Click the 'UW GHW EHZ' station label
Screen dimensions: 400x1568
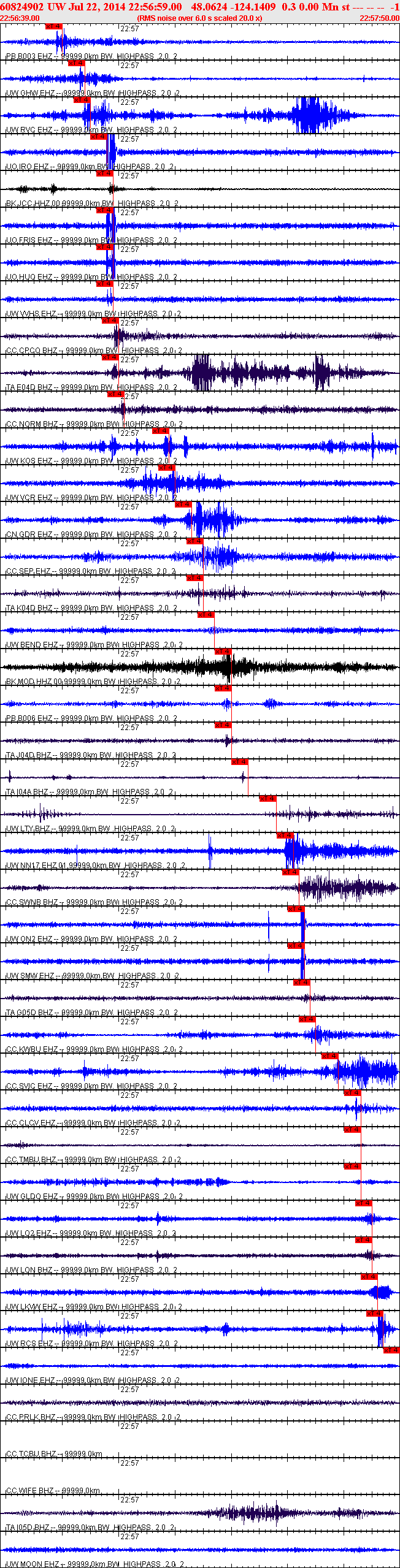tap(30, 93)
